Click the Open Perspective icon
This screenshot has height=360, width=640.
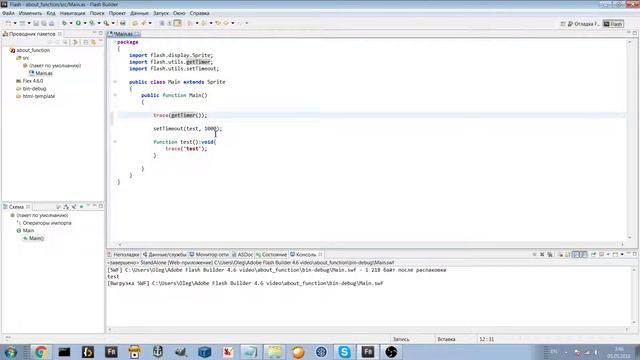tap(563, 24)
